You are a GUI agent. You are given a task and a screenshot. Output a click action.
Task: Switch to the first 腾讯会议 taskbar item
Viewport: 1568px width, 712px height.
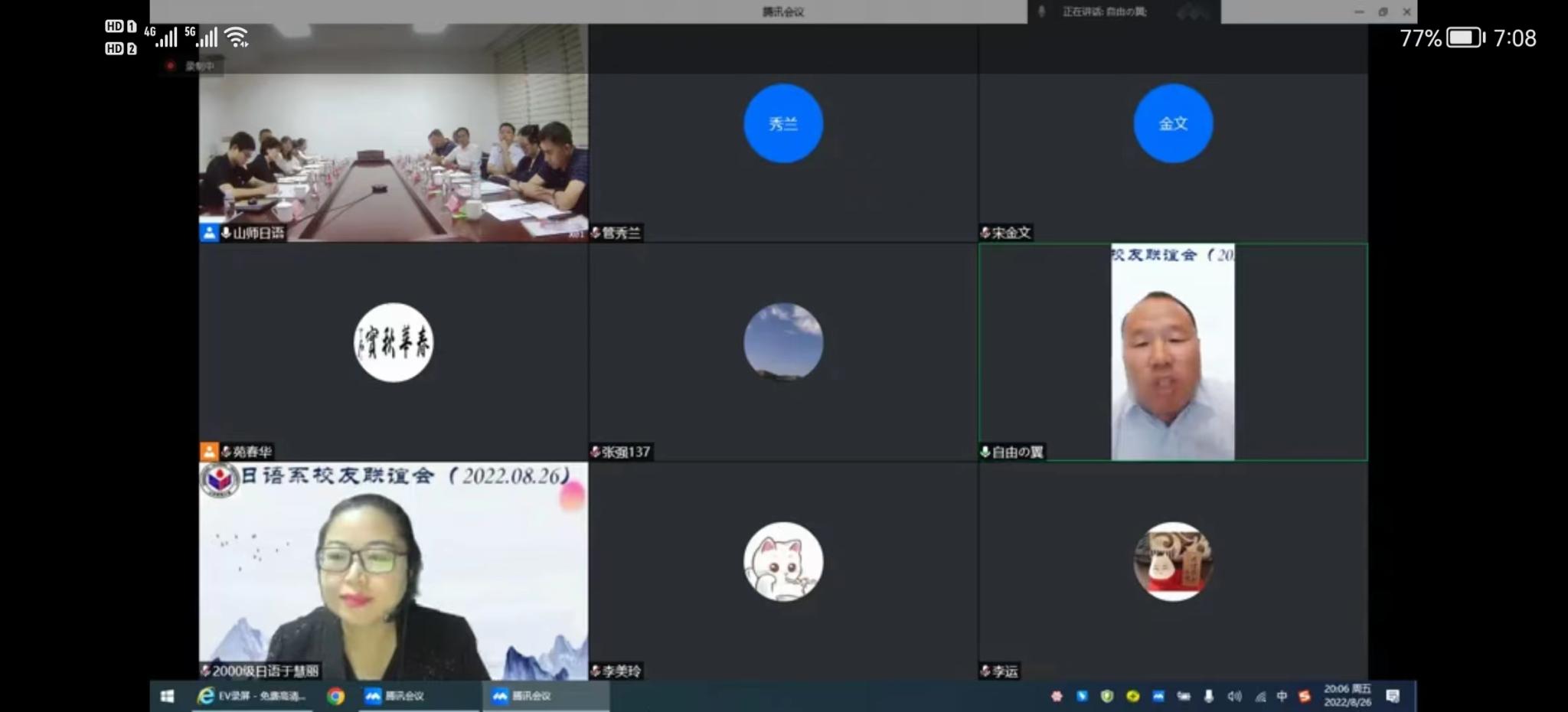point(396,696)
